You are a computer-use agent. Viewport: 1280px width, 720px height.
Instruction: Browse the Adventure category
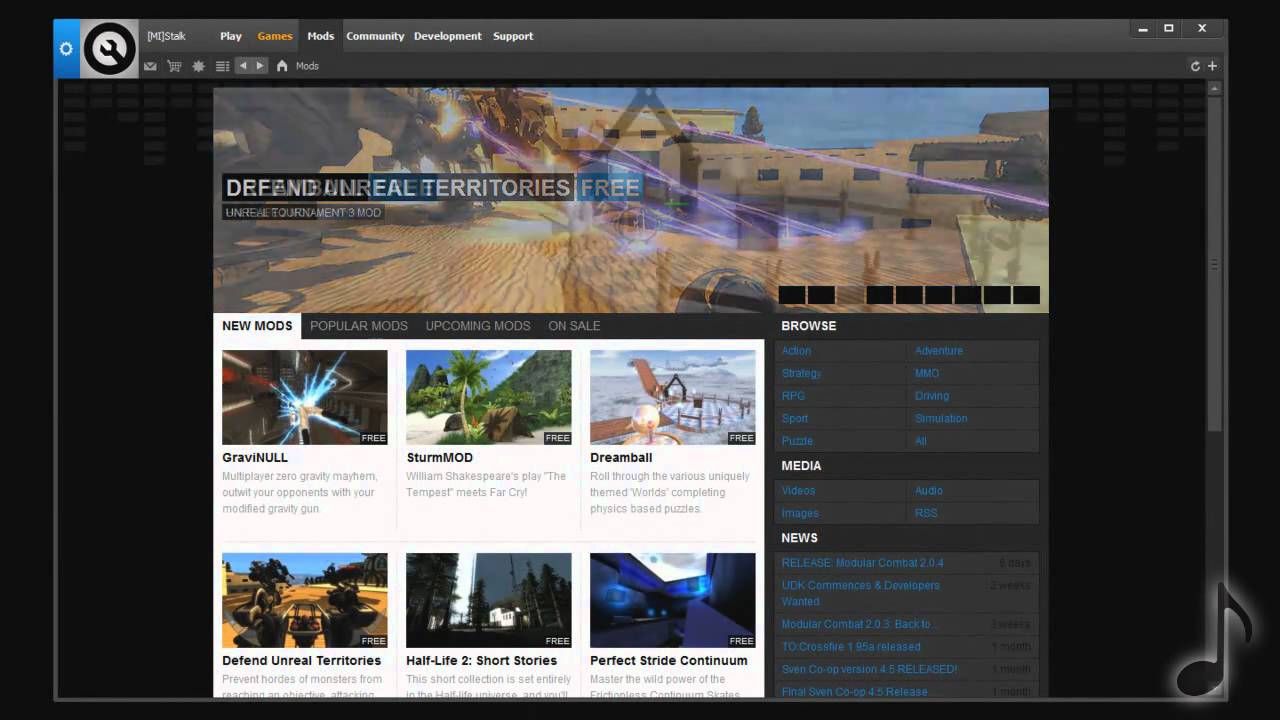point(939,351)
